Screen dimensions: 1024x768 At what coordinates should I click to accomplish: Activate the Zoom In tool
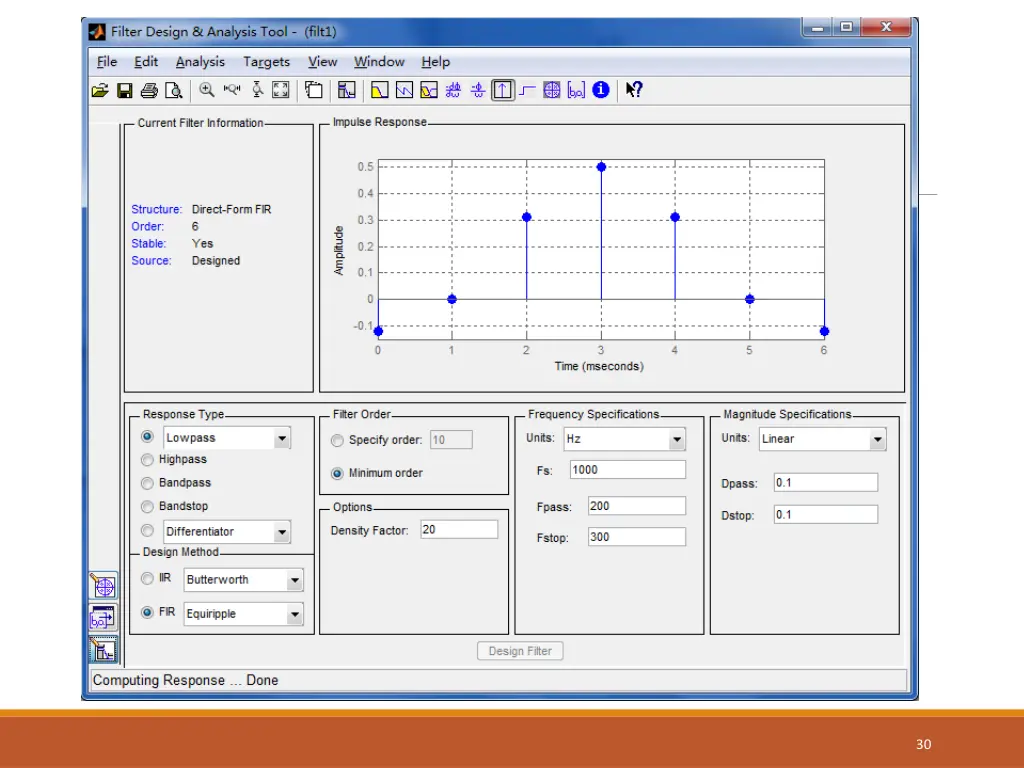click(x=206, y=90)
